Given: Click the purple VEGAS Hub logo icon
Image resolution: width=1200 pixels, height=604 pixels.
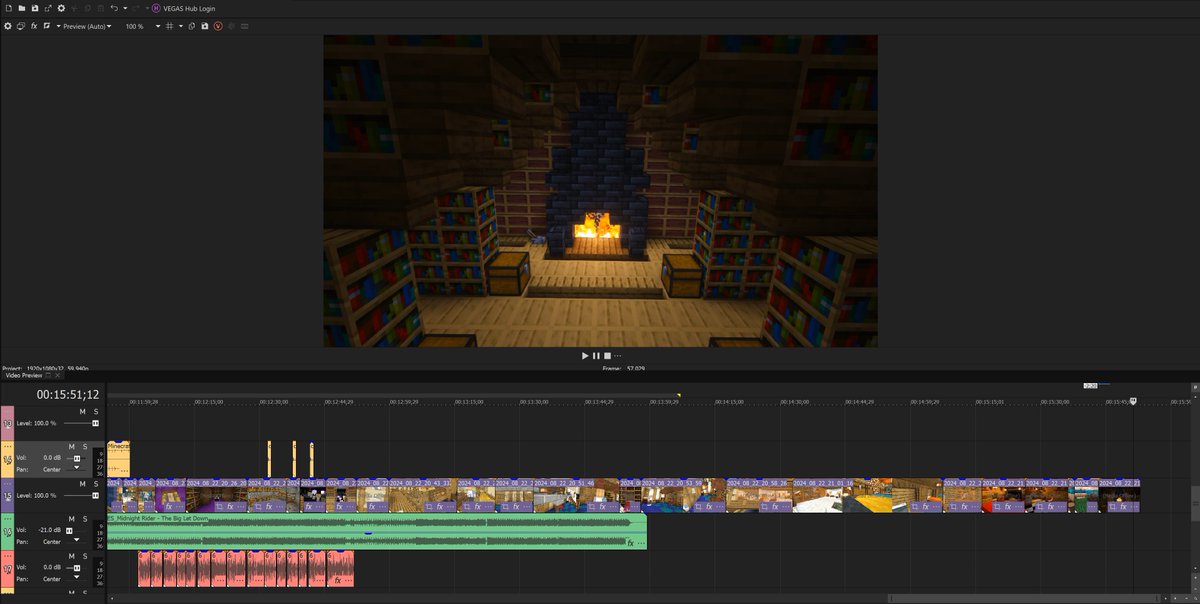Looking at the screenshot, I should click(156, 8).
